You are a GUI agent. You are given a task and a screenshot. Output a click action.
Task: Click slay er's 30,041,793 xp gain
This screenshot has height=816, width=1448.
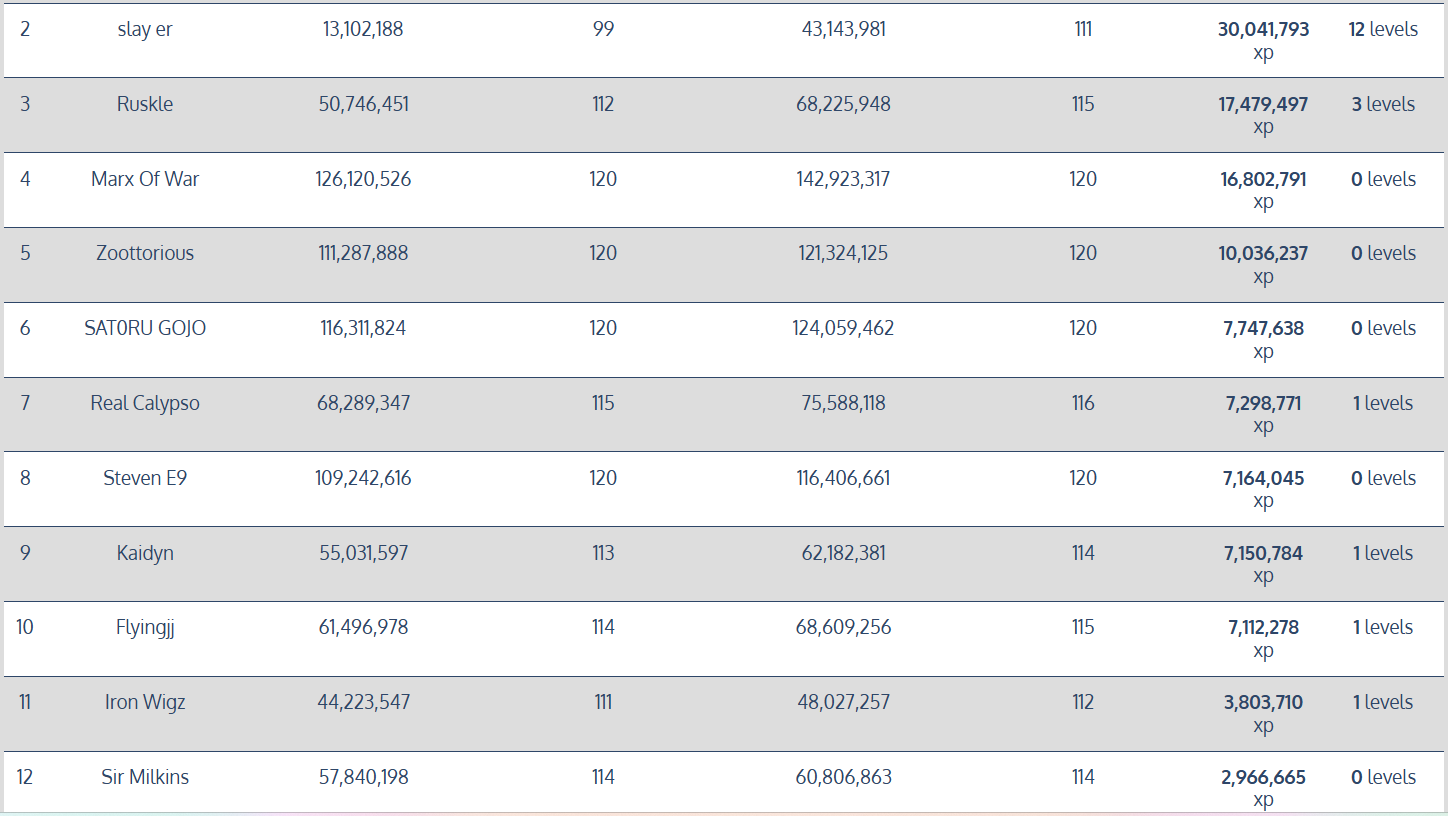pyautogui.click(x=1263, y=30)
